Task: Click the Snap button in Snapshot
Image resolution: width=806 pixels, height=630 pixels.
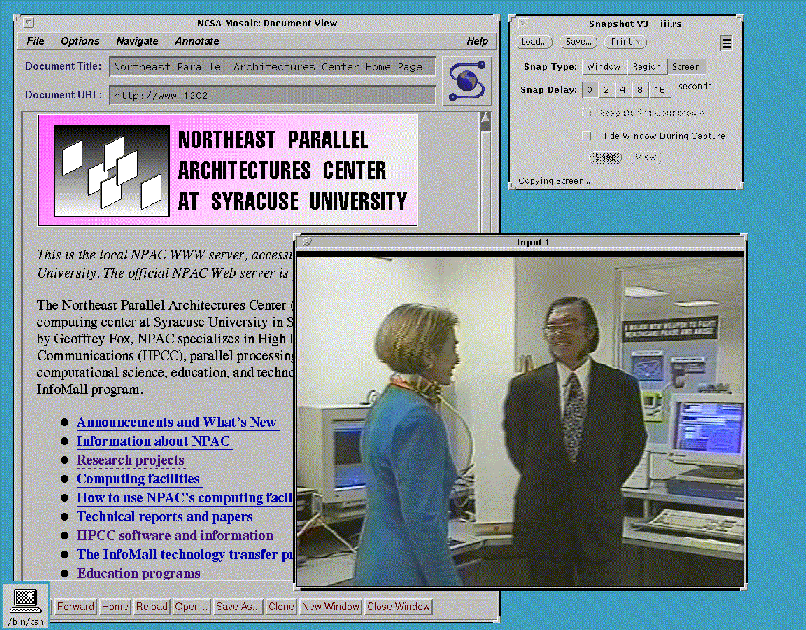Action: [x=606, y=157]
